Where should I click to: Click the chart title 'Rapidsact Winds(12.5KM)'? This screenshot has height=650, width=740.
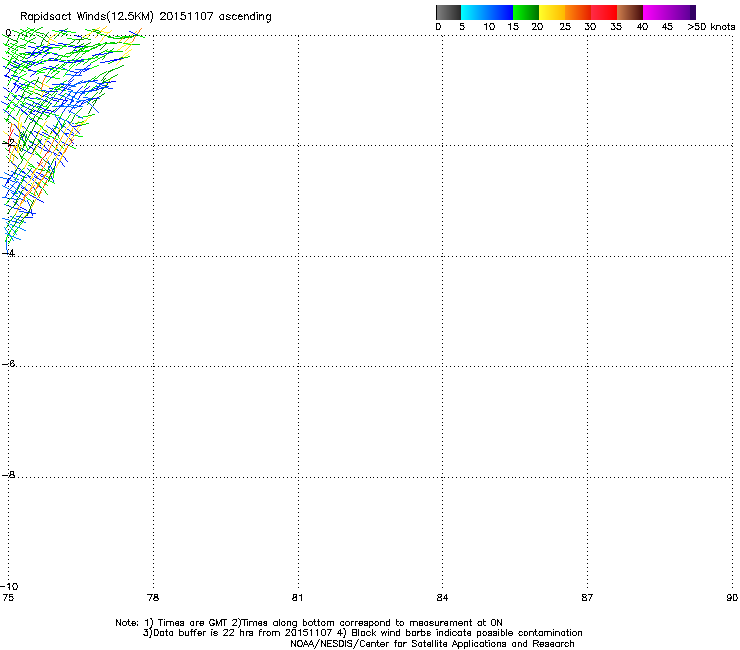tap(87, 17)
